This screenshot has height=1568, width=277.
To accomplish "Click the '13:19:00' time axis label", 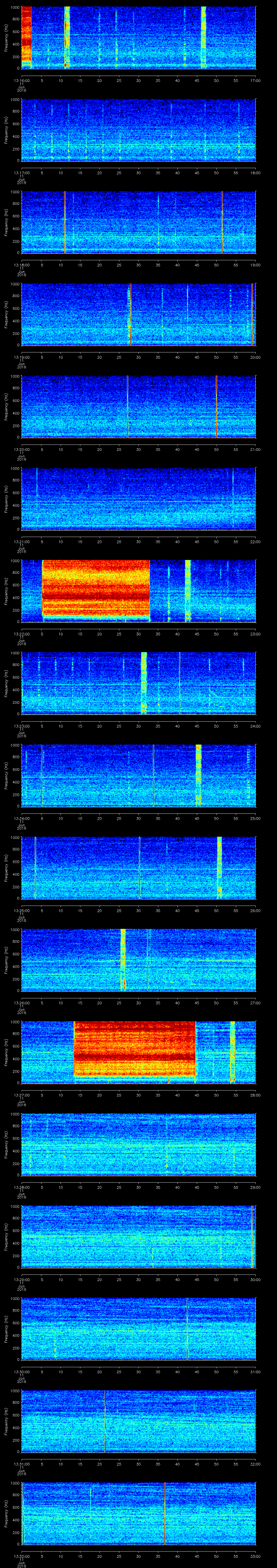I will (x=21, y=357).
